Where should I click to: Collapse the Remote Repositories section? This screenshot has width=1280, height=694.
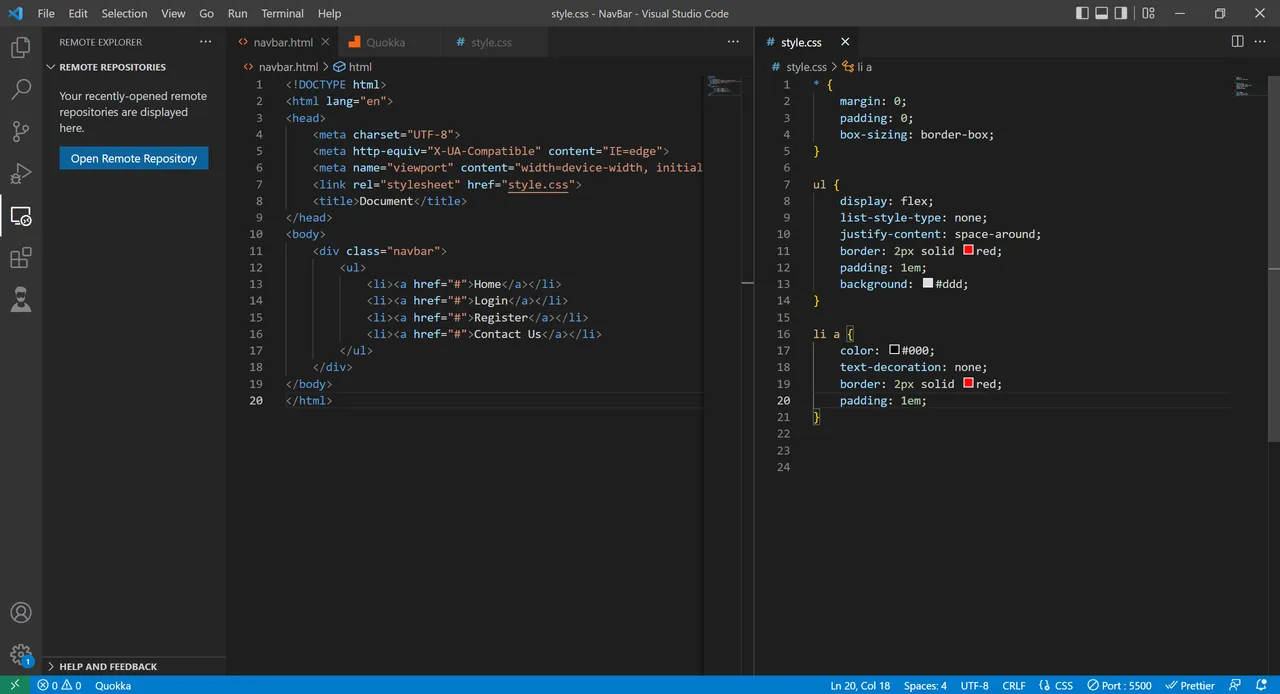112,67
